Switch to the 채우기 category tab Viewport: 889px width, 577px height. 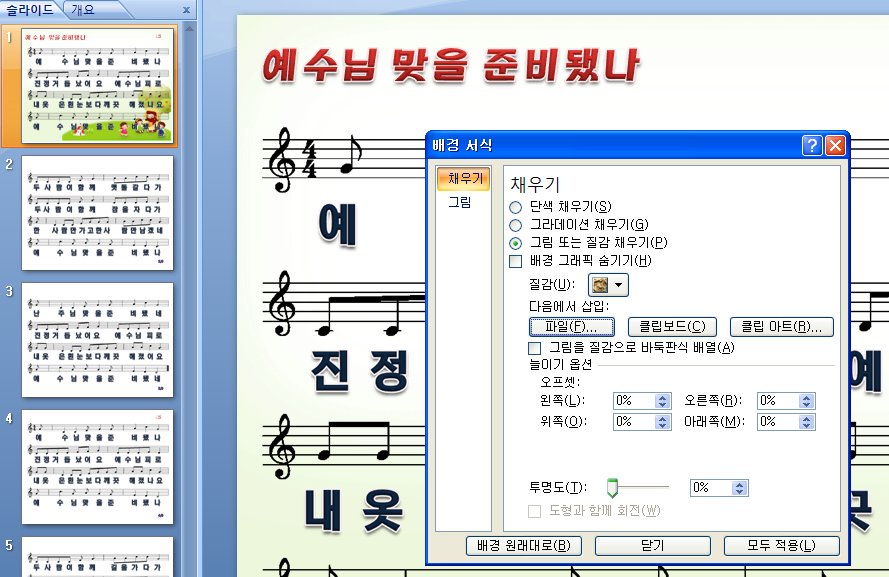tap(464, 179)
